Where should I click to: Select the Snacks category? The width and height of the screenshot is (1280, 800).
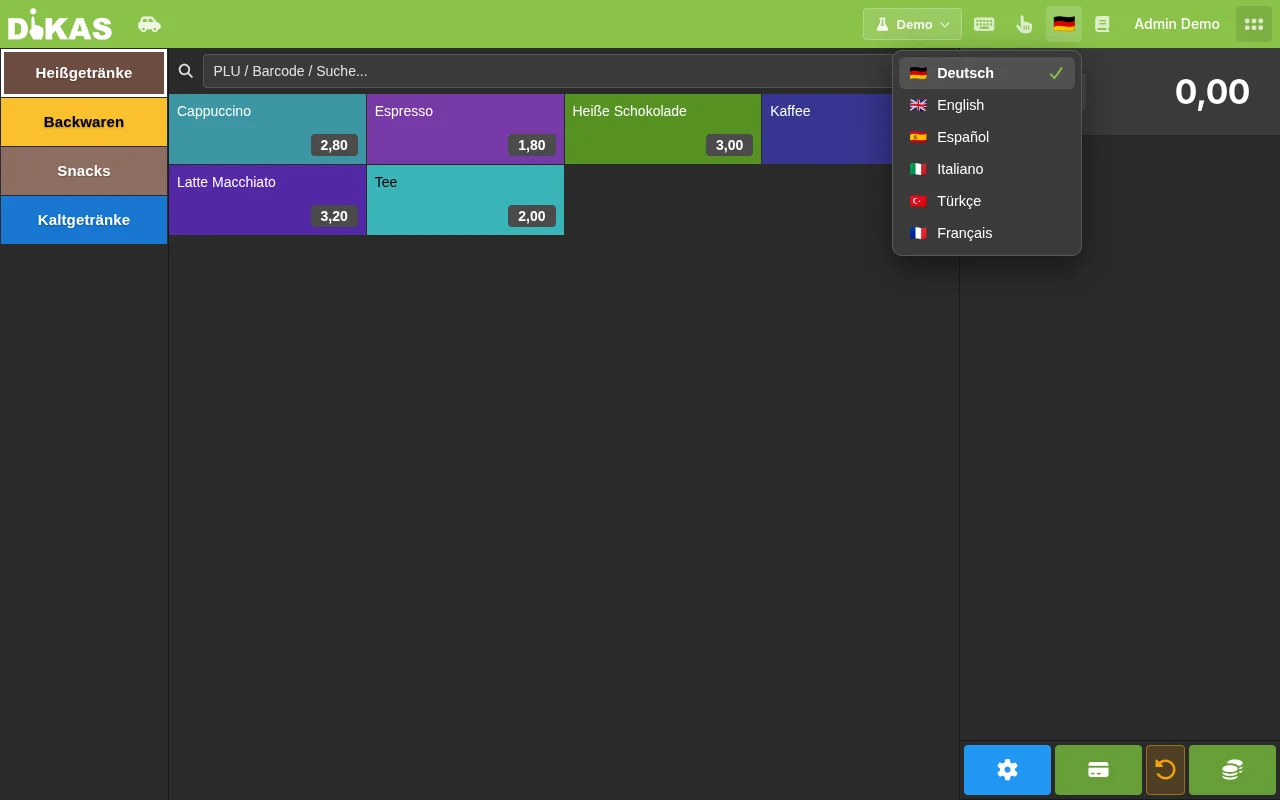click(84, 171)
